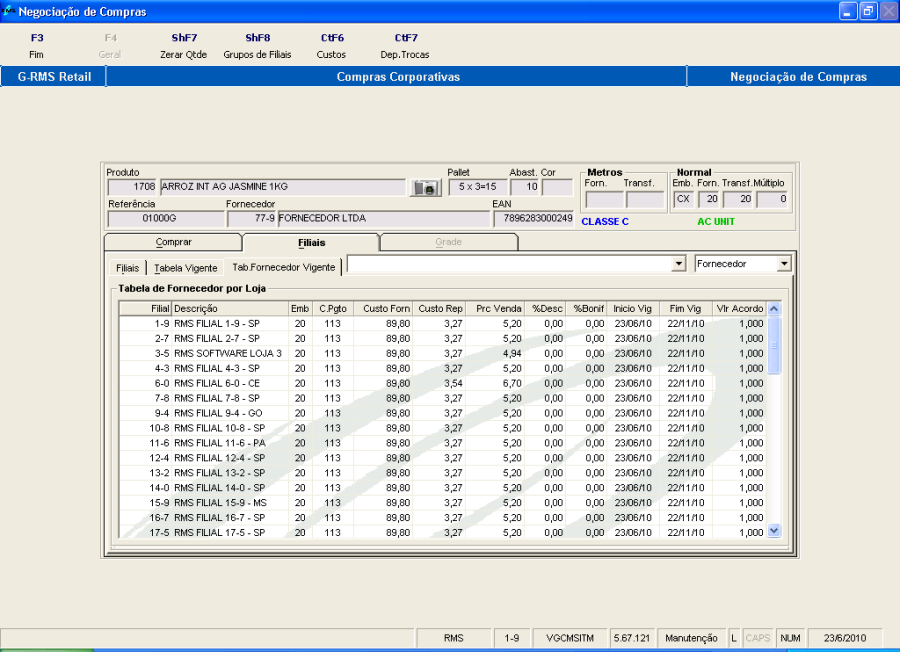
Task: Click the app icon in title bar
Action: click(9, 12)
